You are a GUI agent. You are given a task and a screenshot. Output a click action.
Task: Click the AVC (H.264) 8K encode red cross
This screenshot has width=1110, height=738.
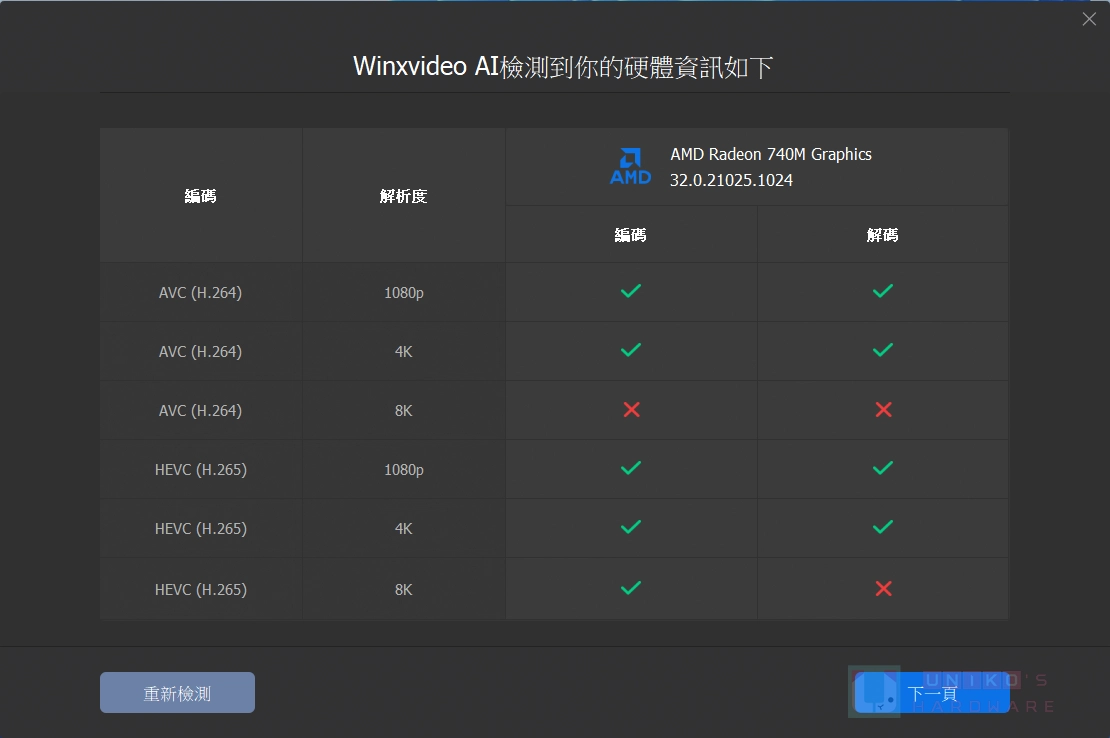point(631,409)
